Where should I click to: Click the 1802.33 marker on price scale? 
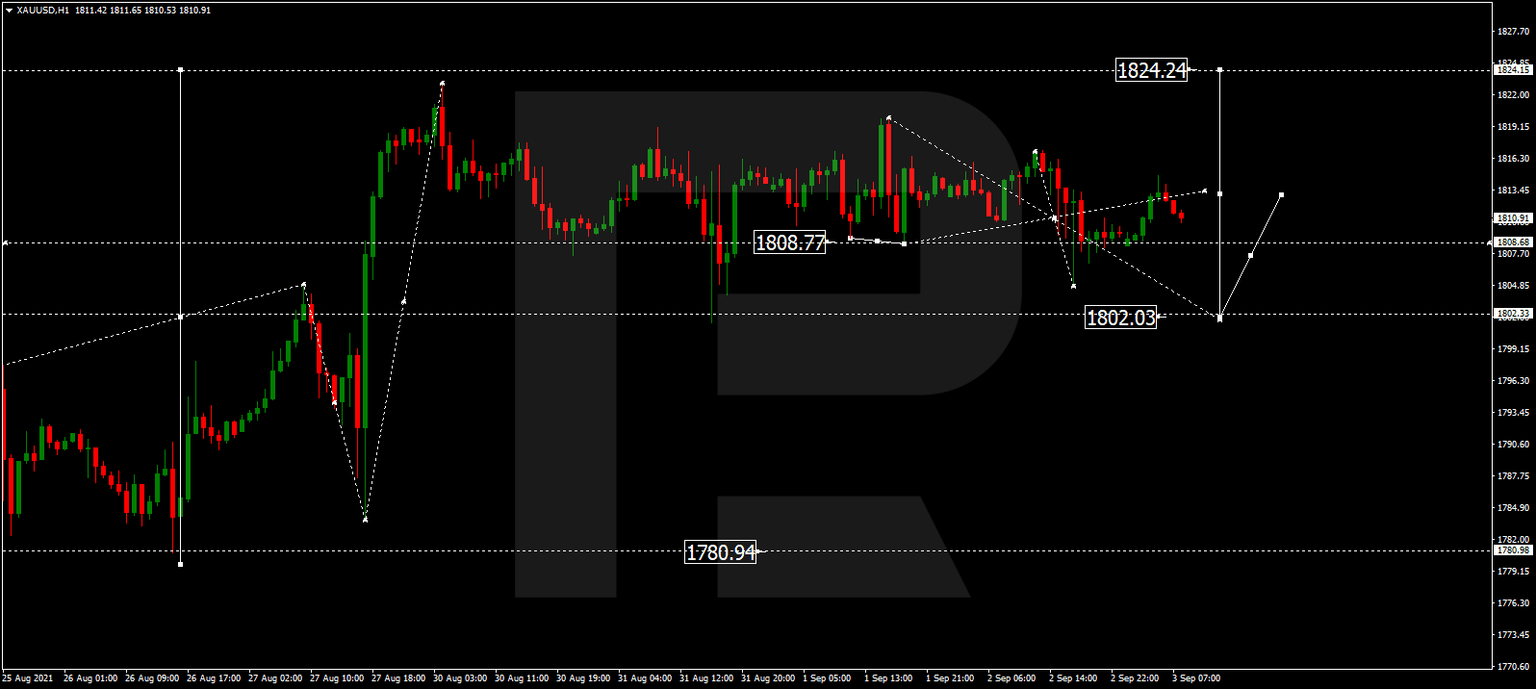click(1512, 313)
